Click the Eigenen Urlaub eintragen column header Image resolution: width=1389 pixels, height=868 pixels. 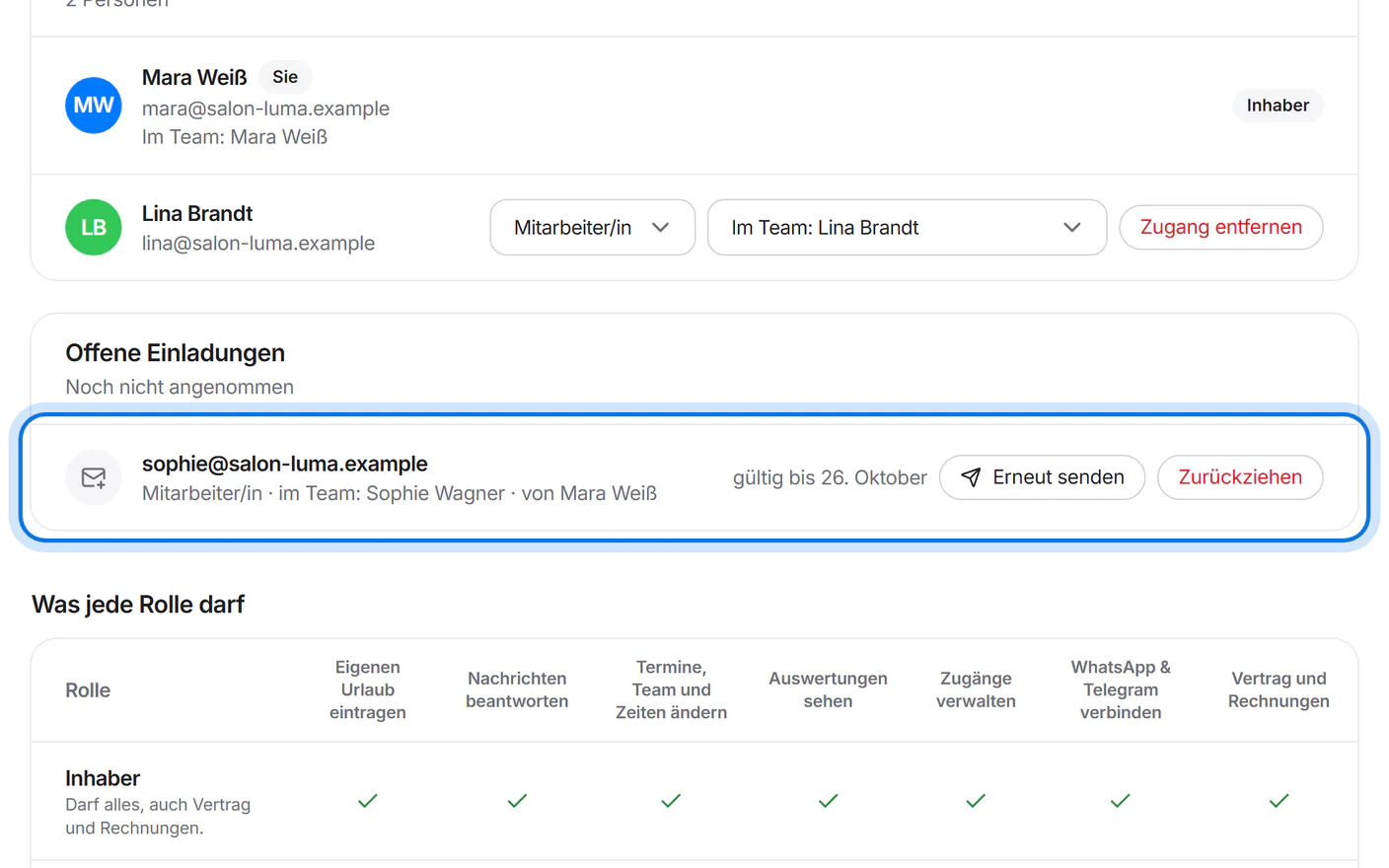tap(368, 690)
